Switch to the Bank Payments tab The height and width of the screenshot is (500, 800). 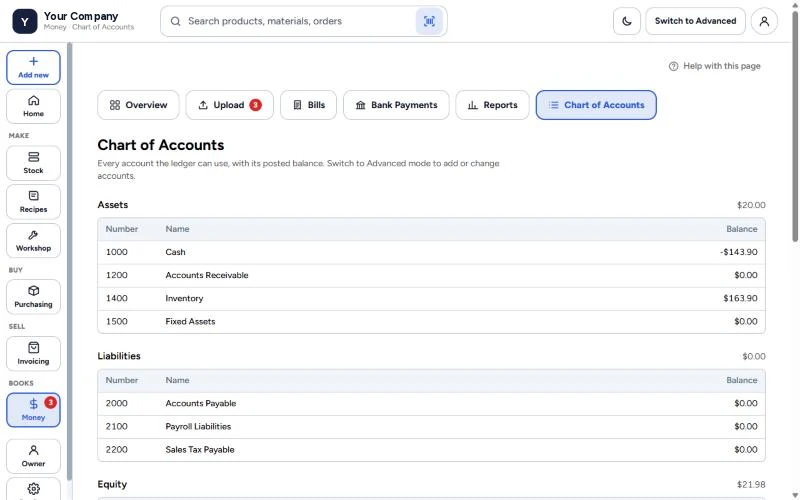tap(396, 105)
